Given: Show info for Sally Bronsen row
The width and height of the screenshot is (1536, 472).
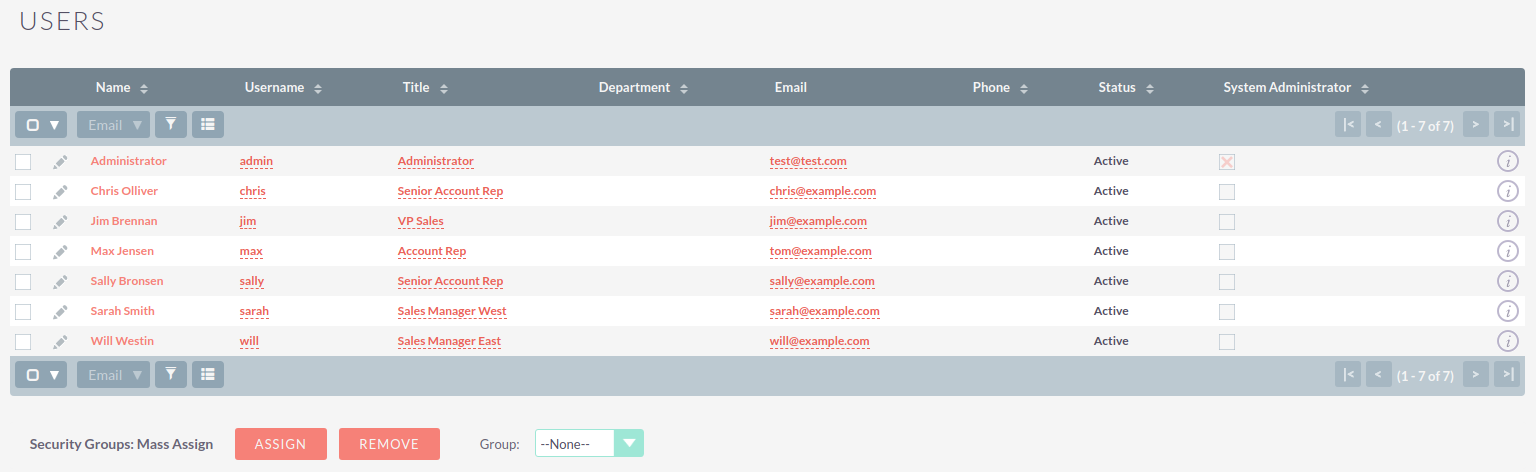Looking at the screenshot, I should coord(1507,281).
